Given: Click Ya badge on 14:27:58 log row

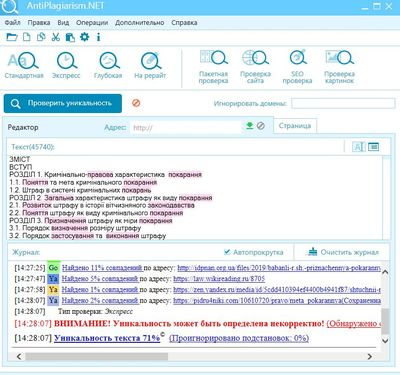Looking at the screenshot, I should click(53, 289).
